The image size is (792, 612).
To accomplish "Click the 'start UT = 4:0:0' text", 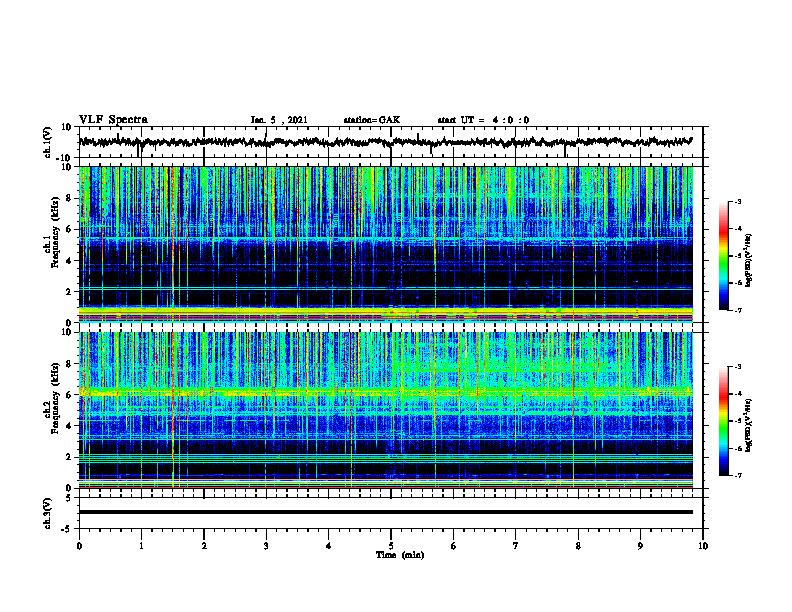I will 483,120.
